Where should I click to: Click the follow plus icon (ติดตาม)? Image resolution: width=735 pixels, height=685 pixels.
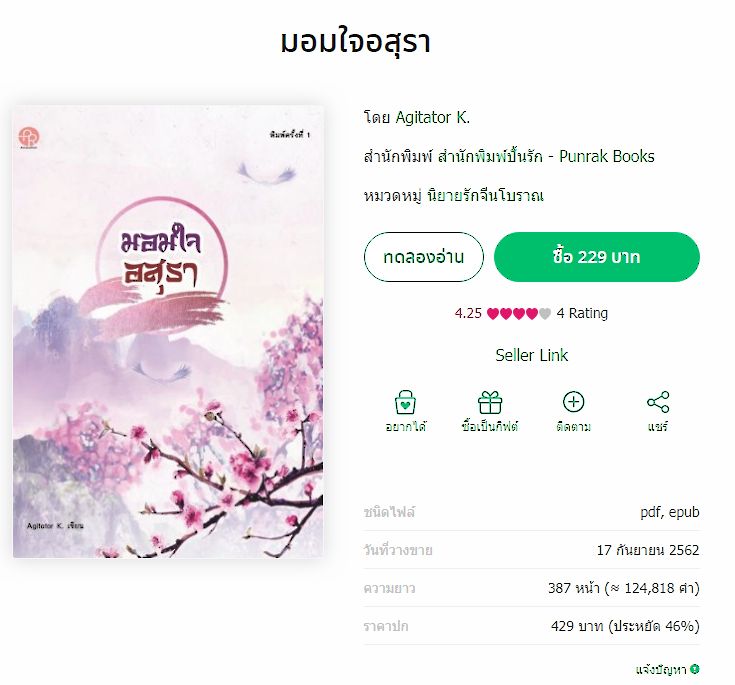573,402
